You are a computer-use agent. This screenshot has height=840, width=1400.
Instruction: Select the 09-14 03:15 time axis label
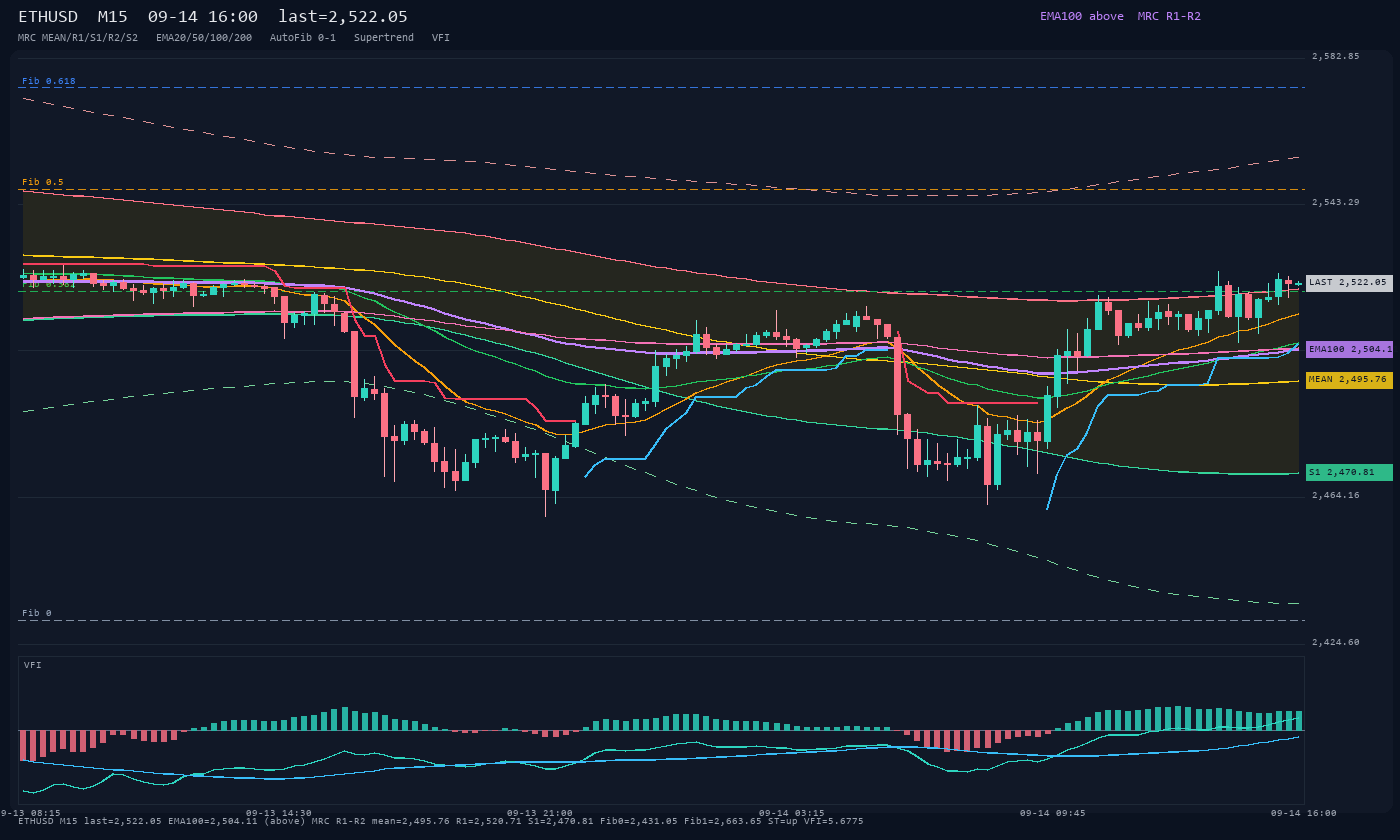click(792, 813)
